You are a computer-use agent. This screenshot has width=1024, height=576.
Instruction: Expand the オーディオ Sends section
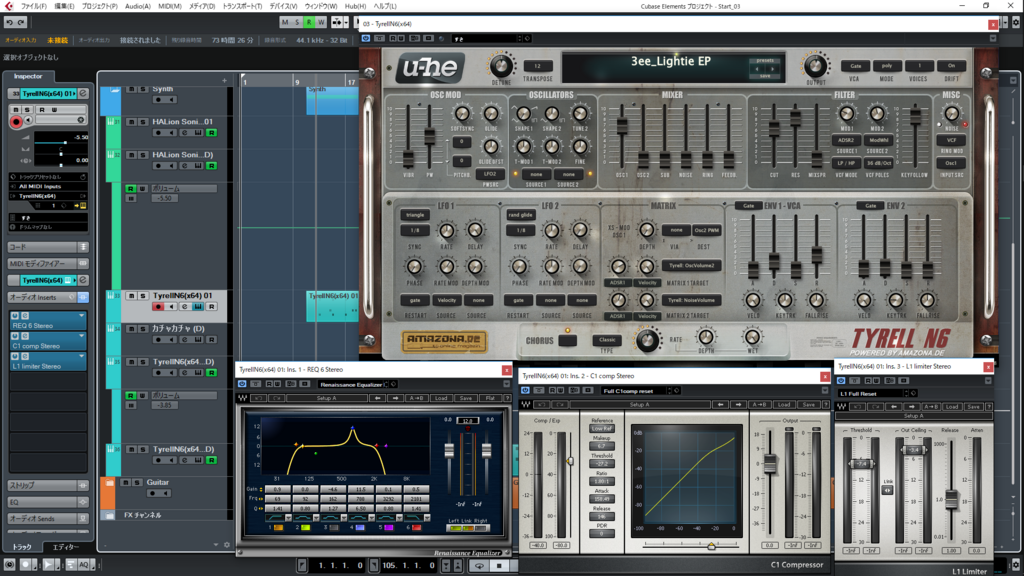coord(48,518)
